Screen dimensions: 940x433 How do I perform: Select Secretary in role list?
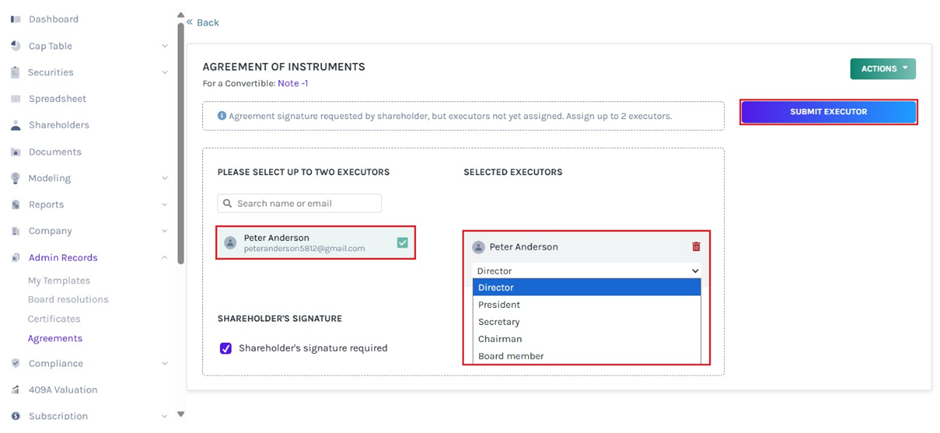[587, 322]
